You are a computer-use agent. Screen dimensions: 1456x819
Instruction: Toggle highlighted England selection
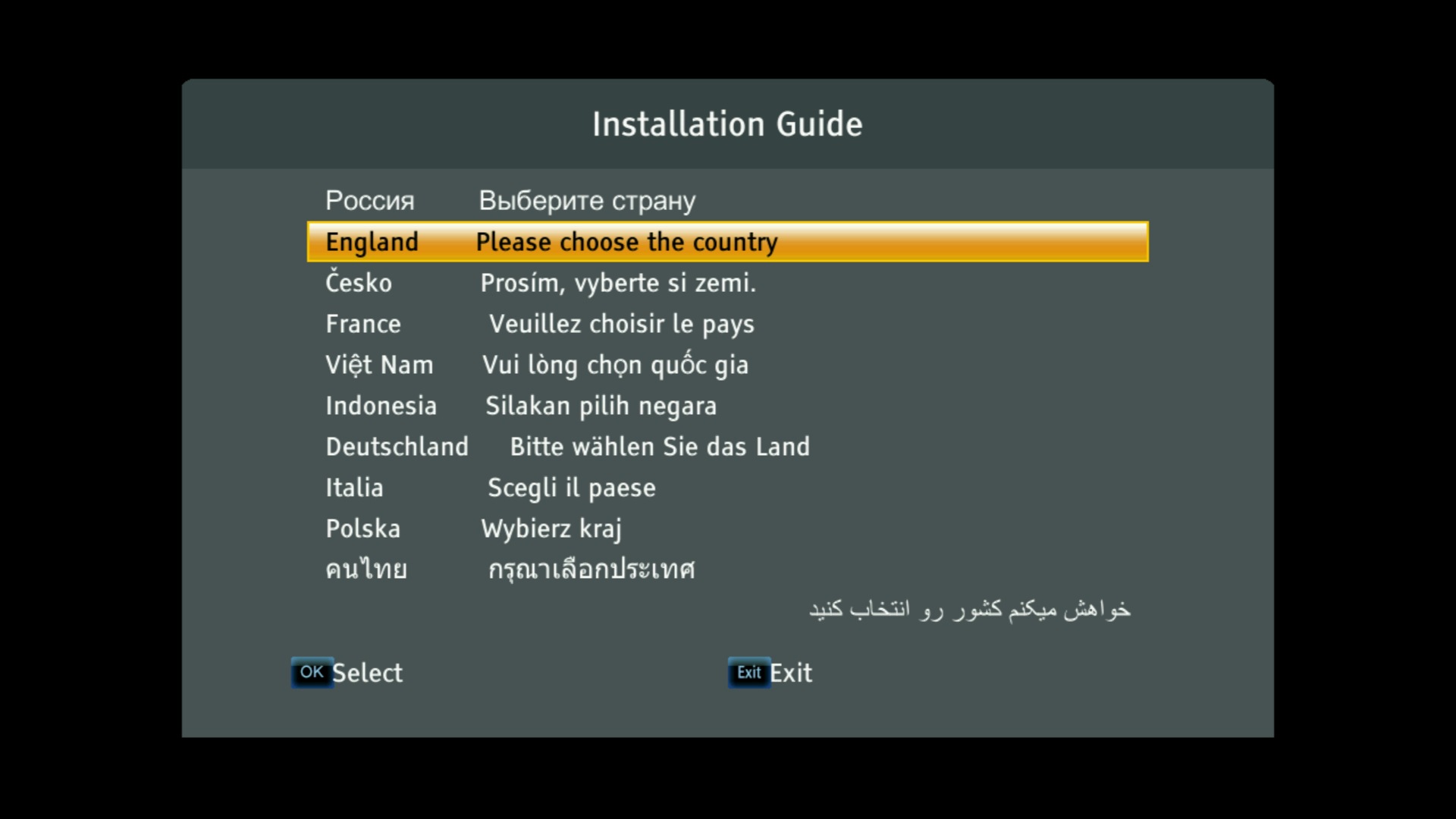[727, 242]
